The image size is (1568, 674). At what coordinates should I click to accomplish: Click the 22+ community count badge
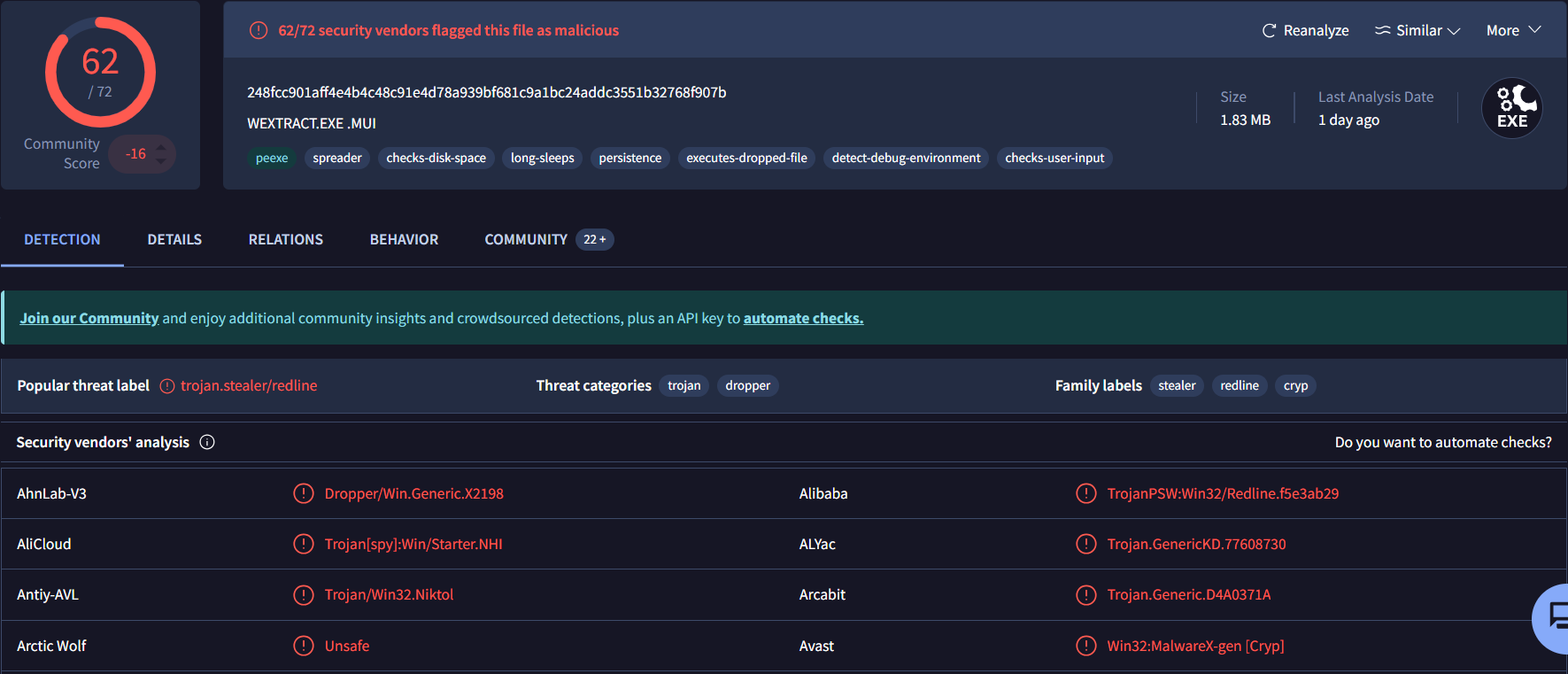(x=595, y=239)
